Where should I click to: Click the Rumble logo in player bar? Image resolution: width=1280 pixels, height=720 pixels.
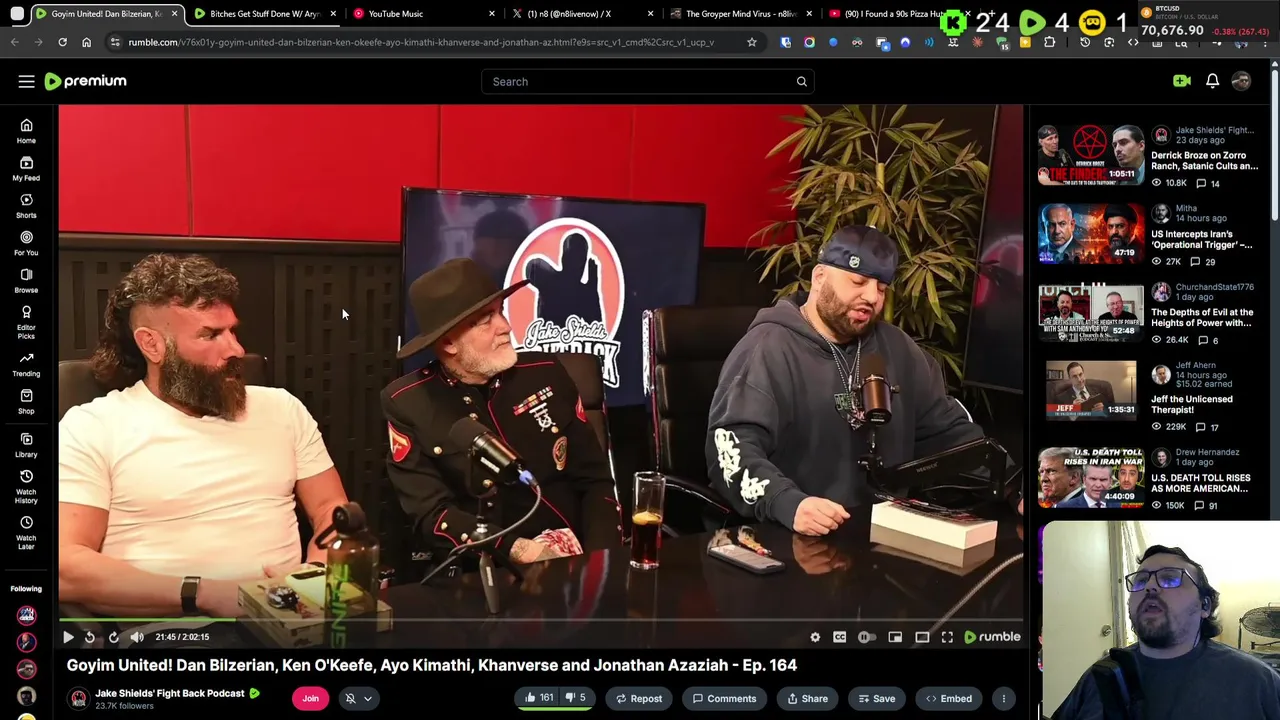(992, 637)
